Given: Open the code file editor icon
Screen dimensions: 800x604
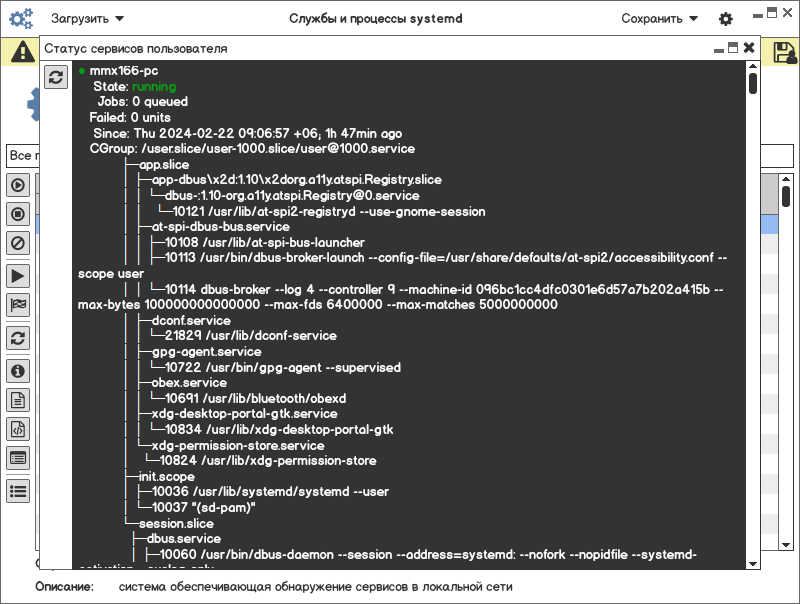Looking at the screenshot, I should (x=18, y=430).
